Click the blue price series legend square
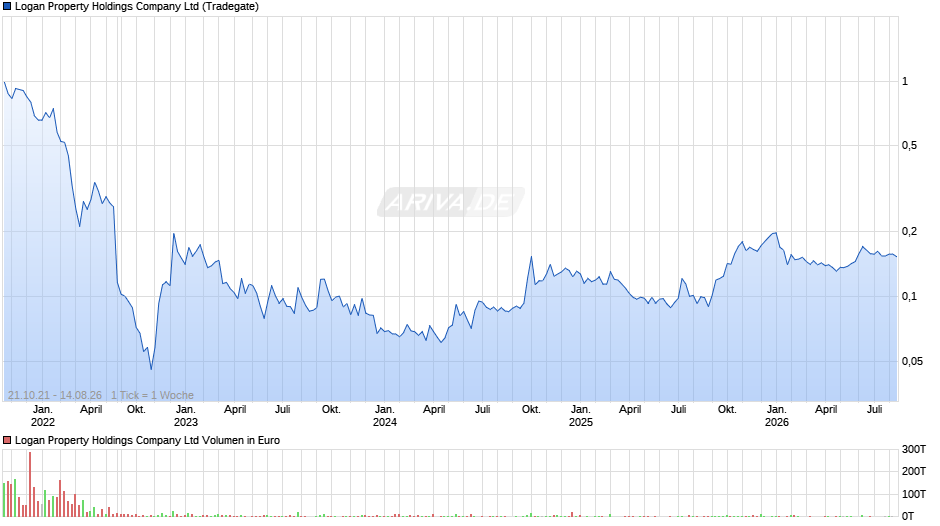The image size is (940, 526). pos(7,7)
